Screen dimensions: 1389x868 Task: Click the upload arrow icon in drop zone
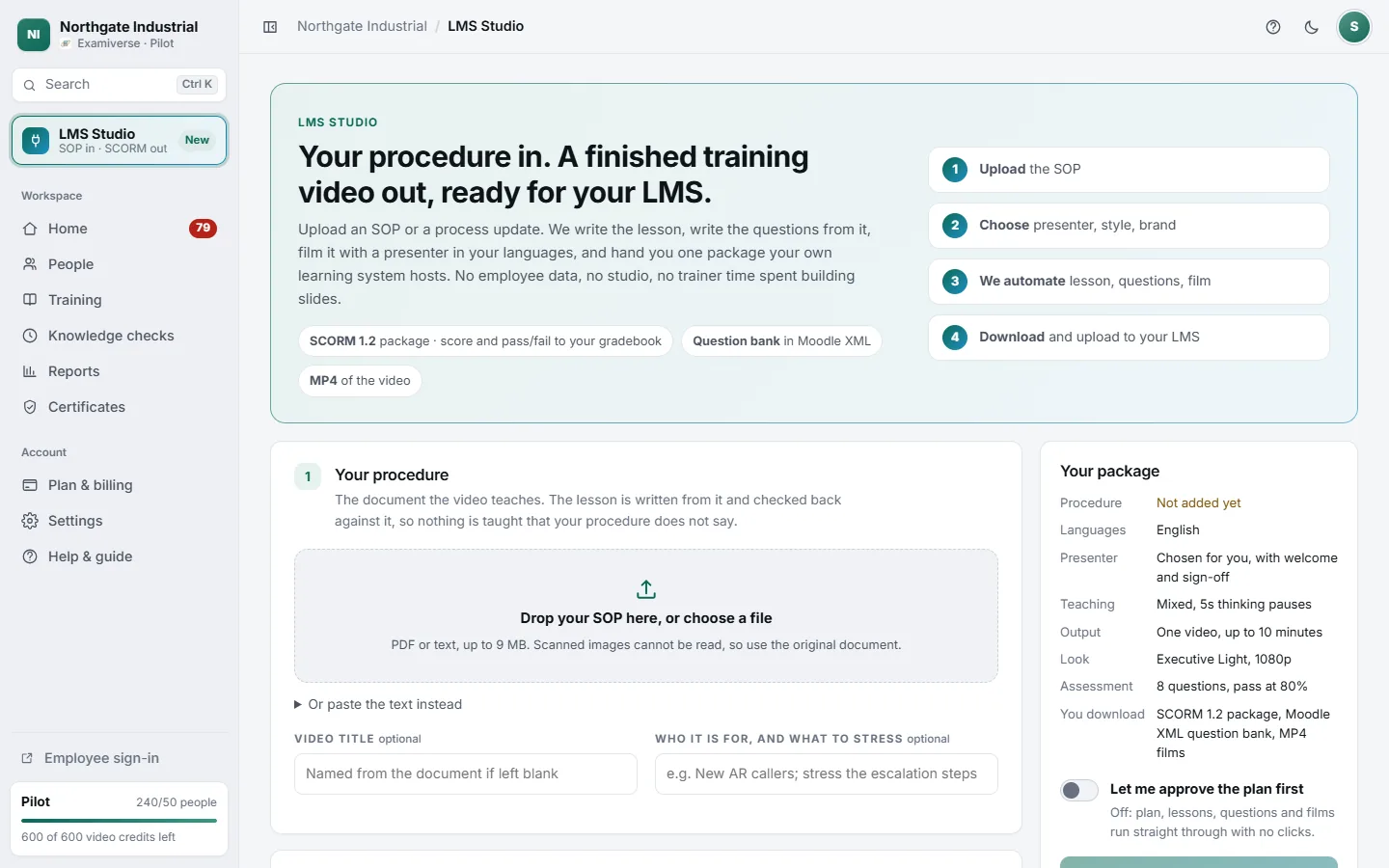646,589
